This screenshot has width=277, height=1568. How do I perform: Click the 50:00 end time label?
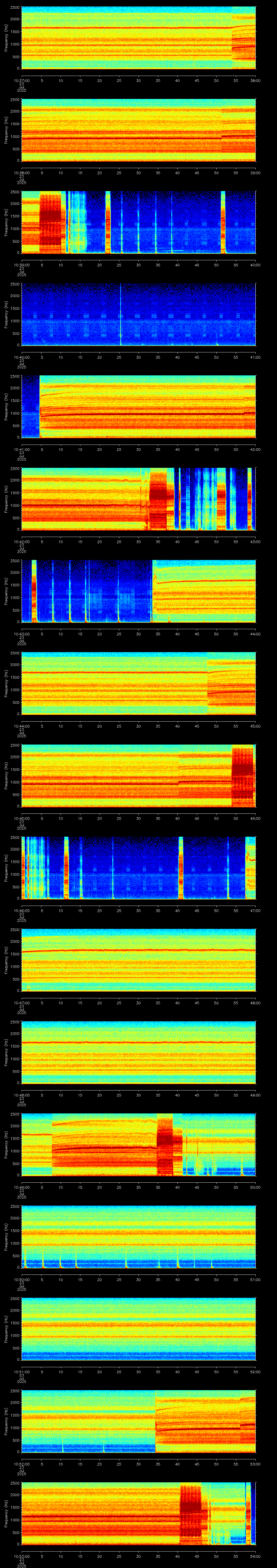pyautogui.click(x=255, y=1187)
